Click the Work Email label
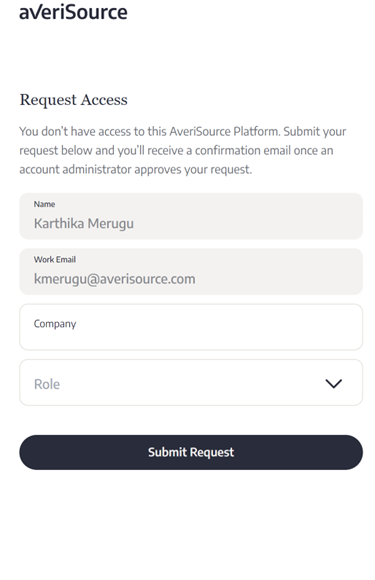This screenshot has height=580, width=375. point(55,259)
